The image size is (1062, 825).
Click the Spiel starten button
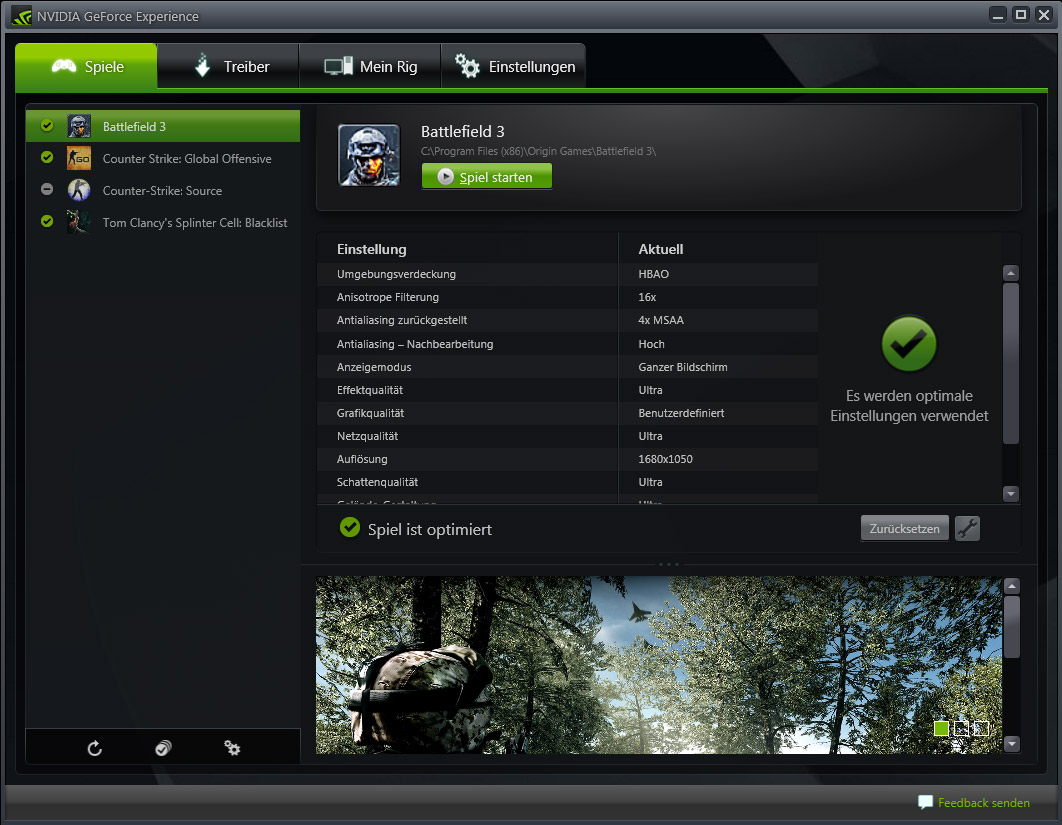[486, 177]
